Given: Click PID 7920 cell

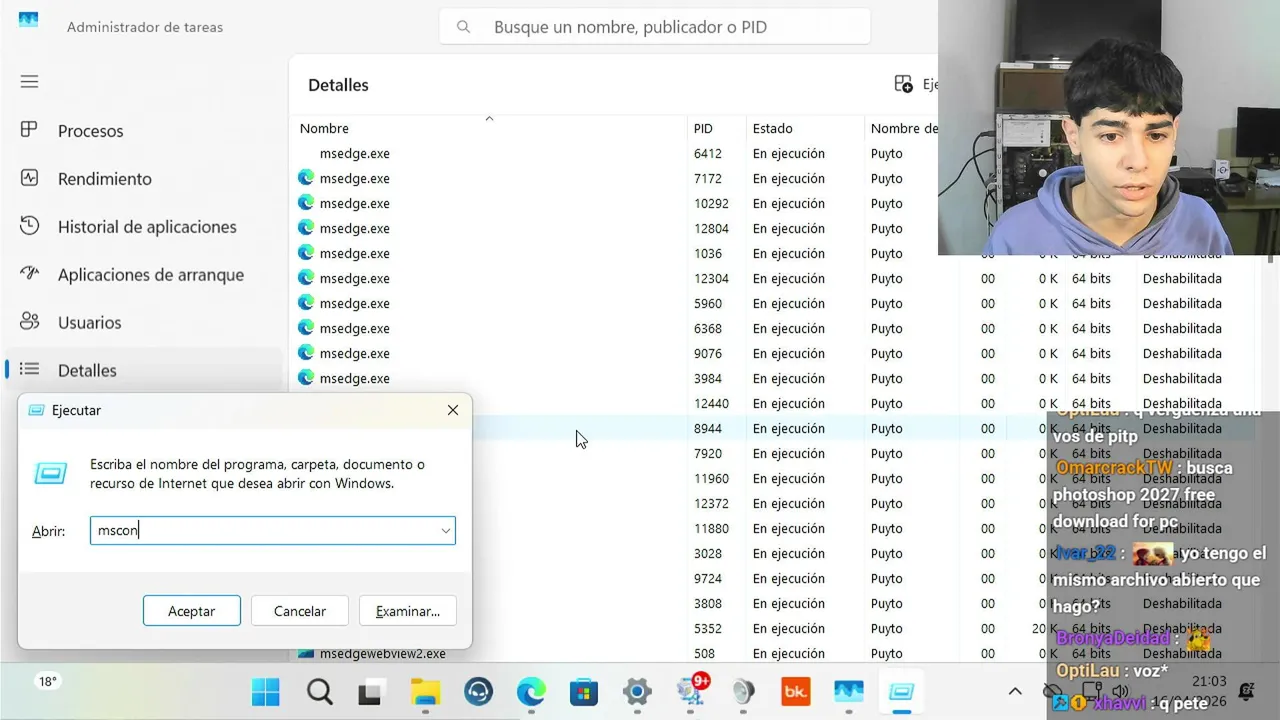Looking at the screenshot, I should (708, 453).
